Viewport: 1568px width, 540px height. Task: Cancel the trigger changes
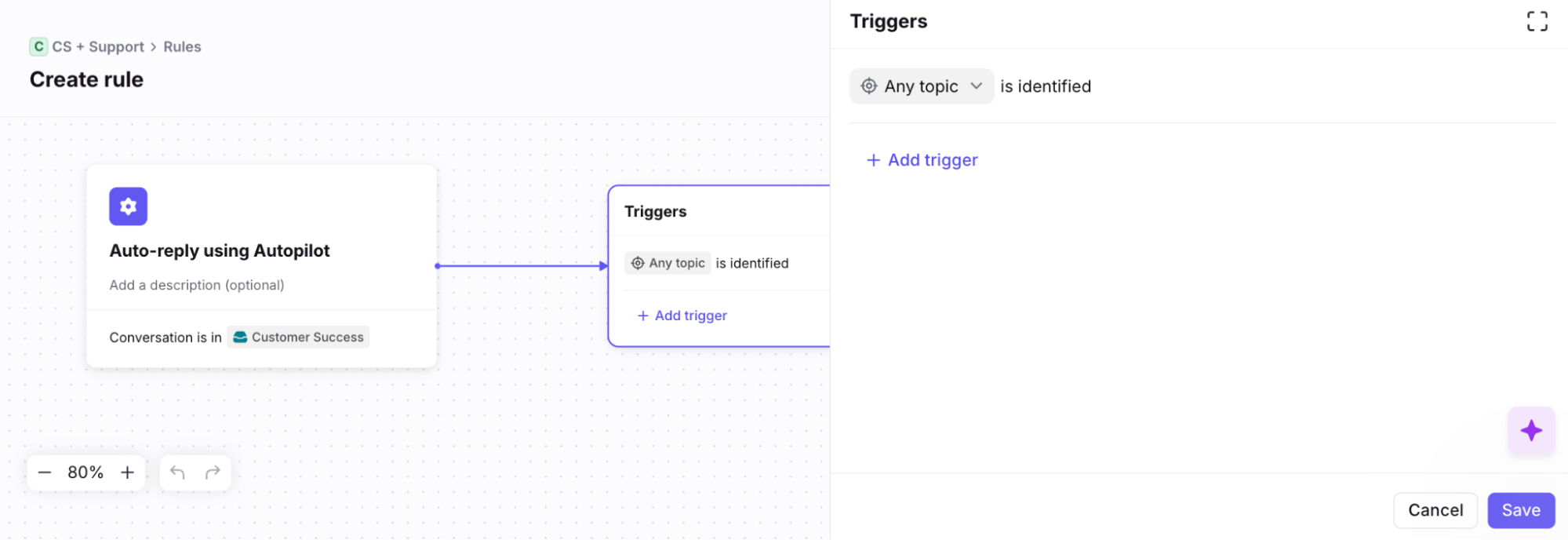[1435, 510]
